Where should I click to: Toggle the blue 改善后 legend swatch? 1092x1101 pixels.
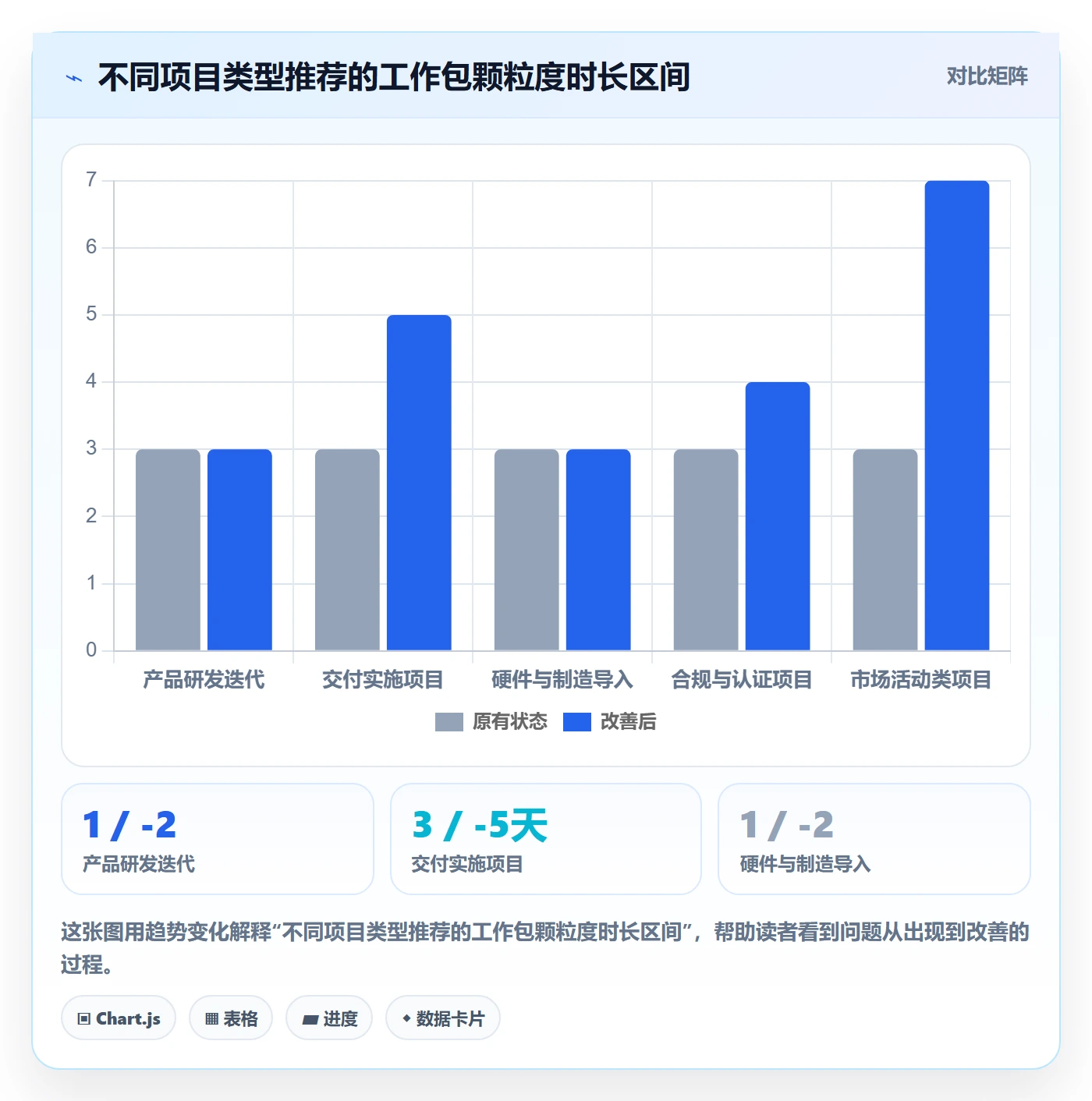click(x=577, y=722)
